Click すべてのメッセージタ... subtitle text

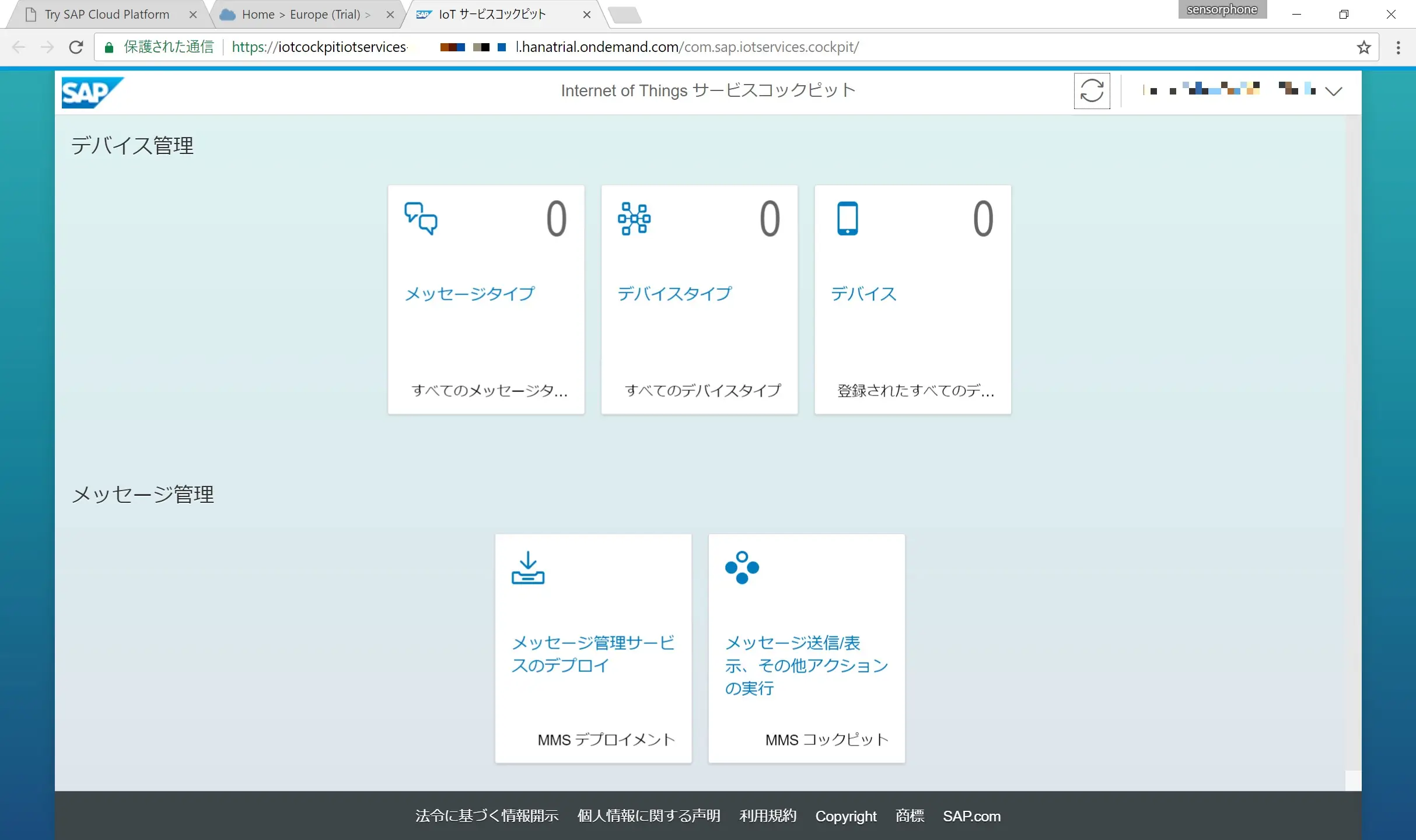(490, 391)
